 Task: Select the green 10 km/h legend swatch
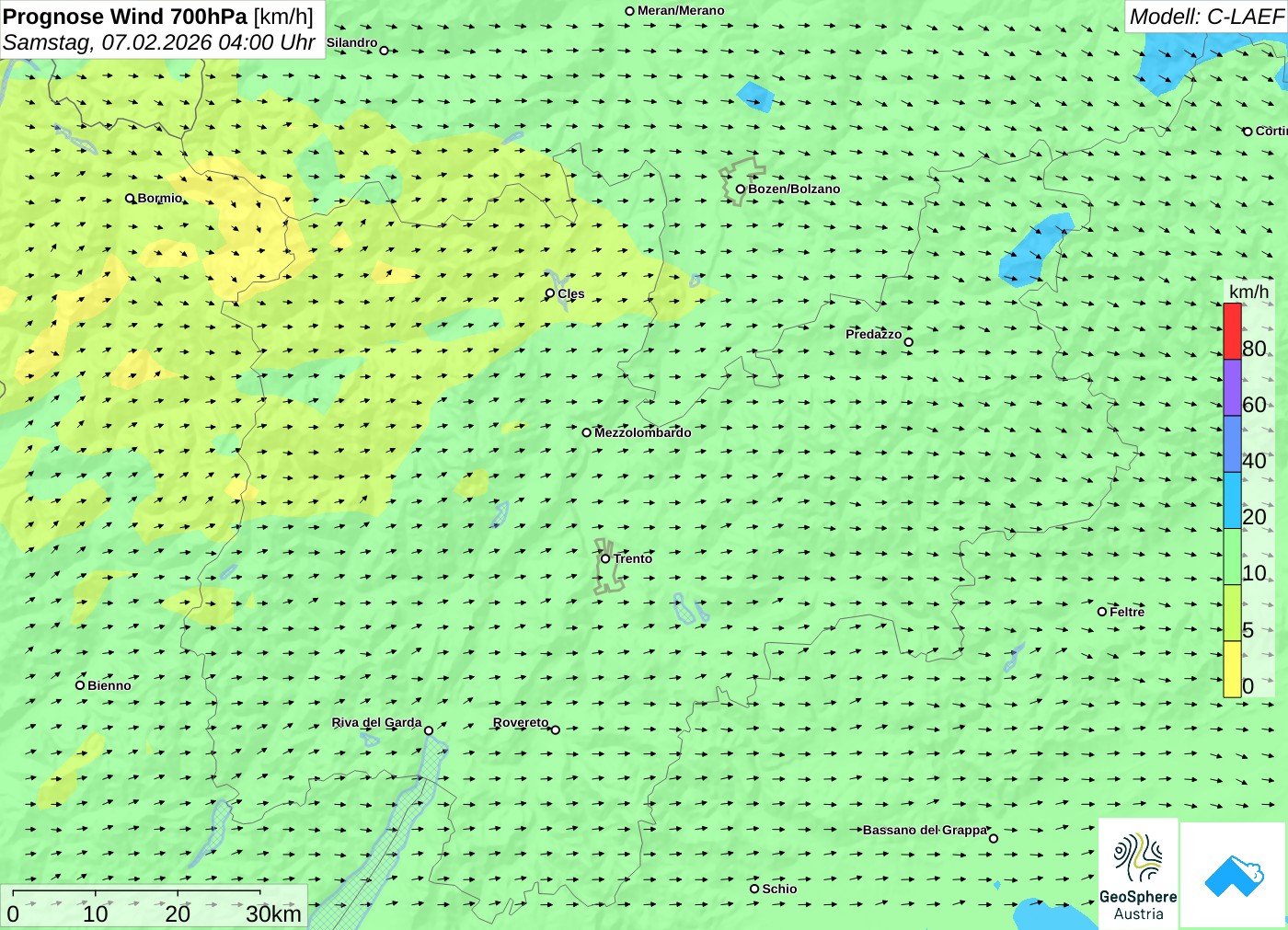point(1232,556)
